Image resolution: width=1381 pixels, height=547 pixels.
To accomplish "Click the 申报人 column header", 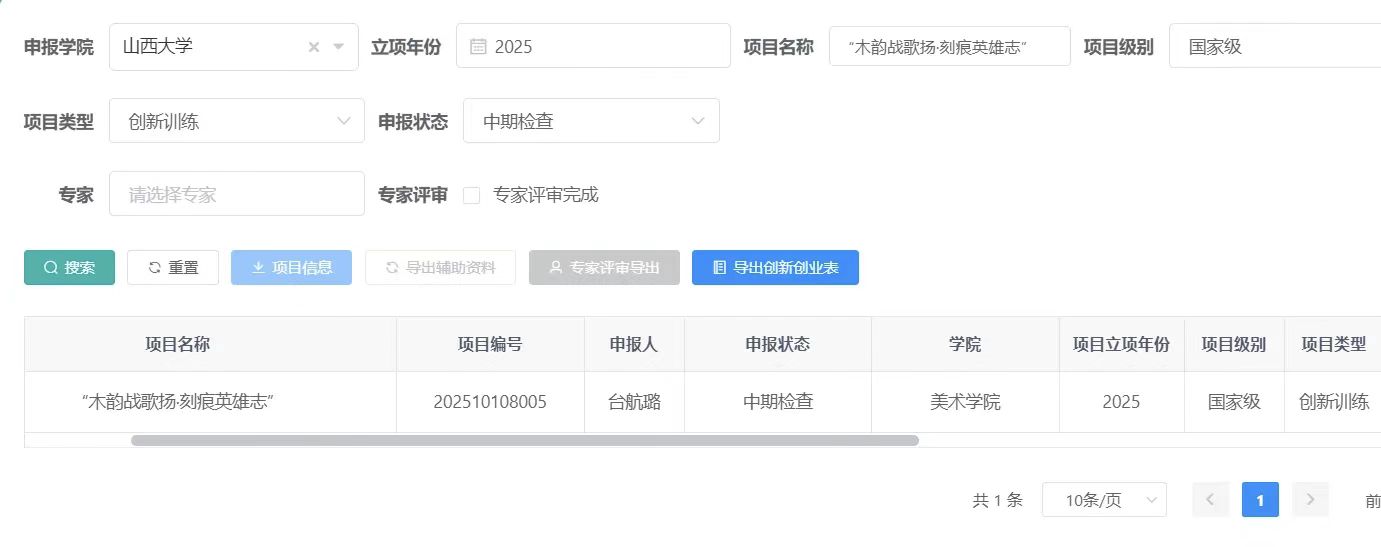I will click(x=634, y=344).
